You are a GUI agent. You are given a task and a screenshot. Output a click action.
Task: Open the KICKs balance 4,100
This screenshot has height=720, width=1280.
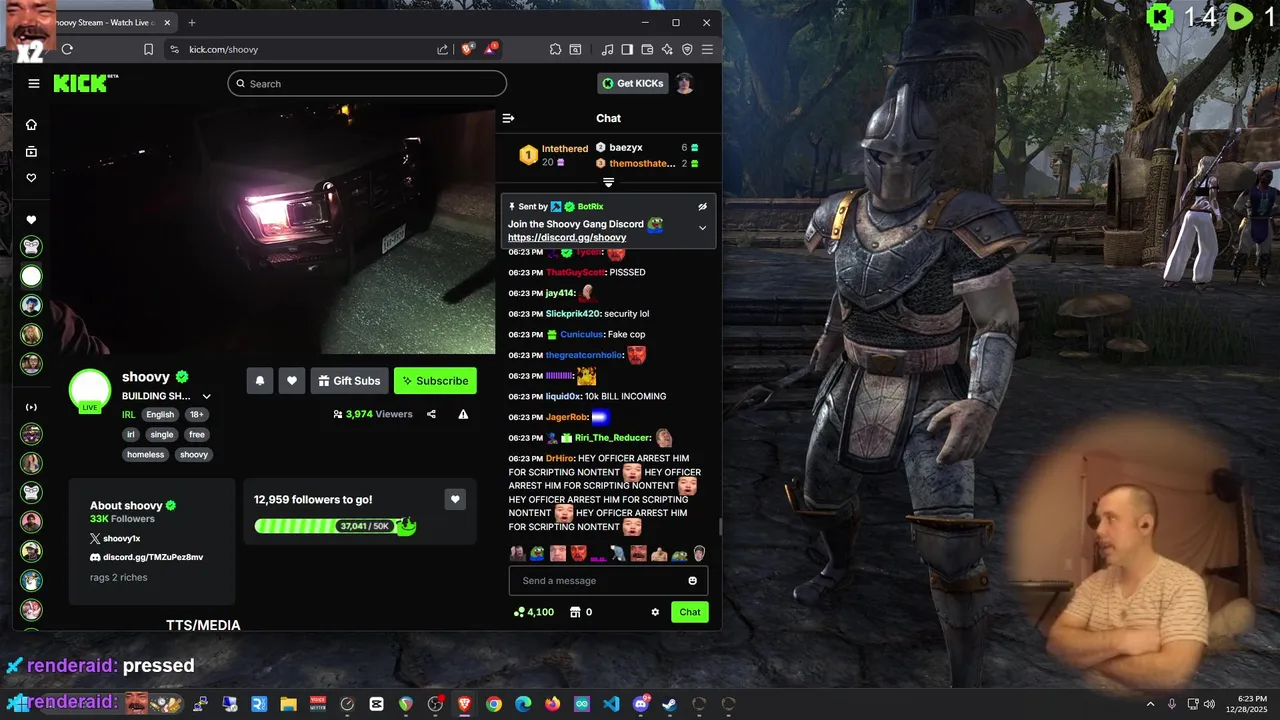533,612
